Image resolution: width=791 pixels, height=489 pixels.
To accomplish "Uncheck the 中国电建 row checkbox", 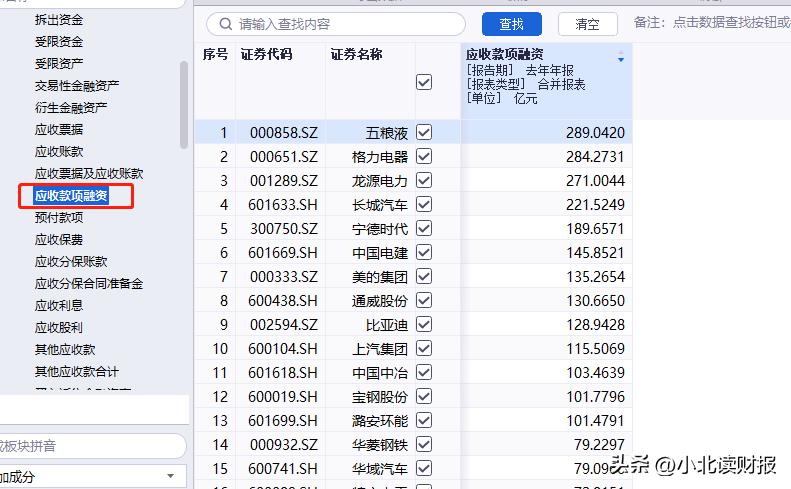I will point(424,252).
